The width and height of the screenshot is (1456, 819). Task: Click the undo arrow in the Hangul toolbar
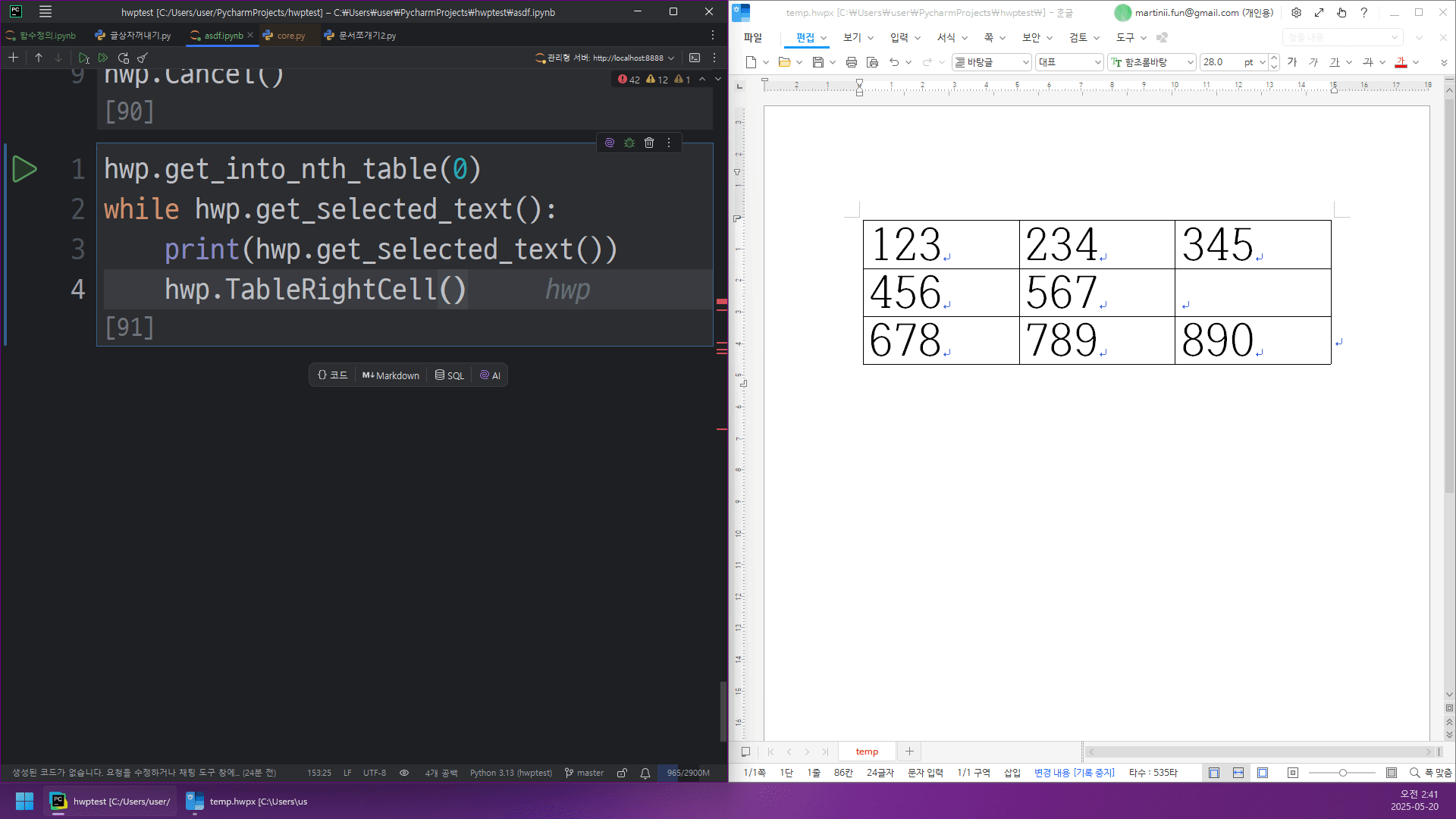(x=894, y=62)
